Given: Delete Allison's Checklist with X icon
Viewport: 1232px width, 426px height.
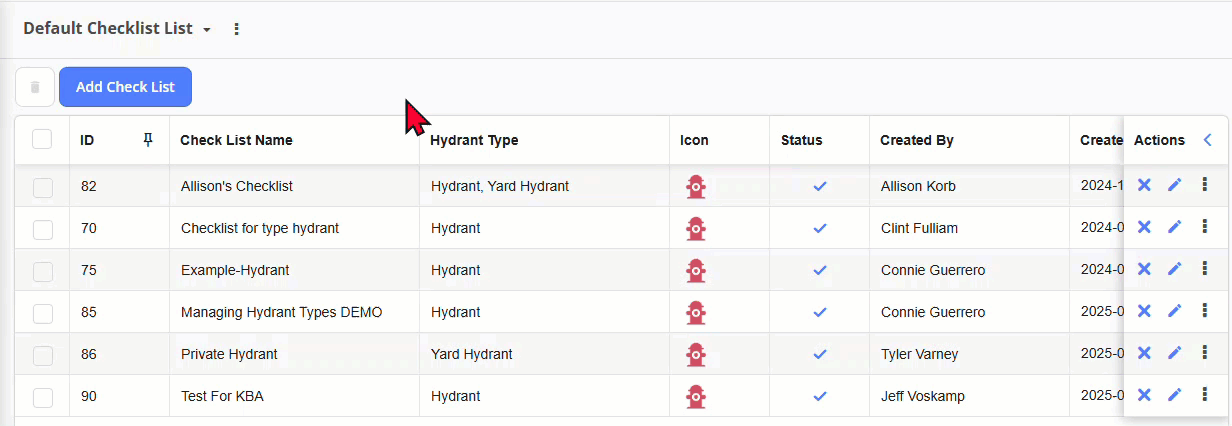Looking at the screenshot, I should click(1144, 185).
